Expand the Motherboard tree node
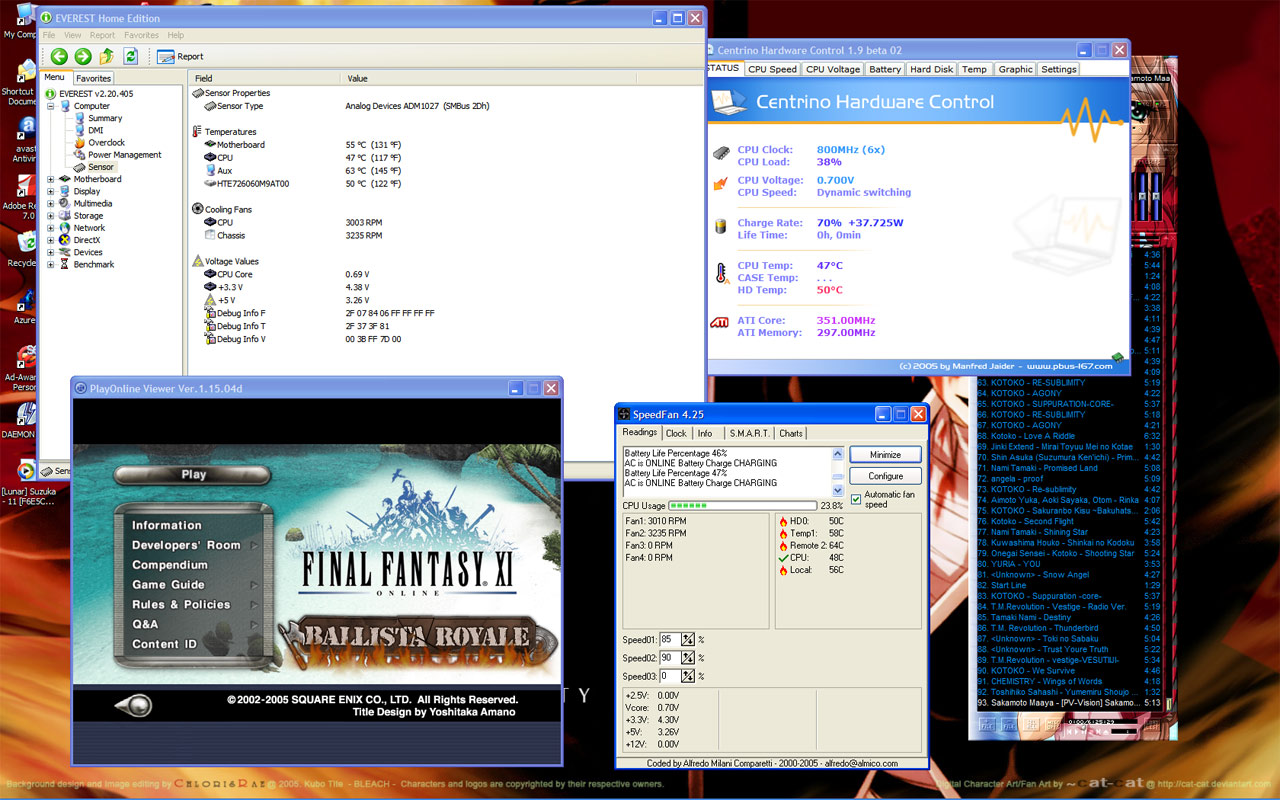Image resolution: width=1280 pixels, height=800 pixels. (51, 180)
